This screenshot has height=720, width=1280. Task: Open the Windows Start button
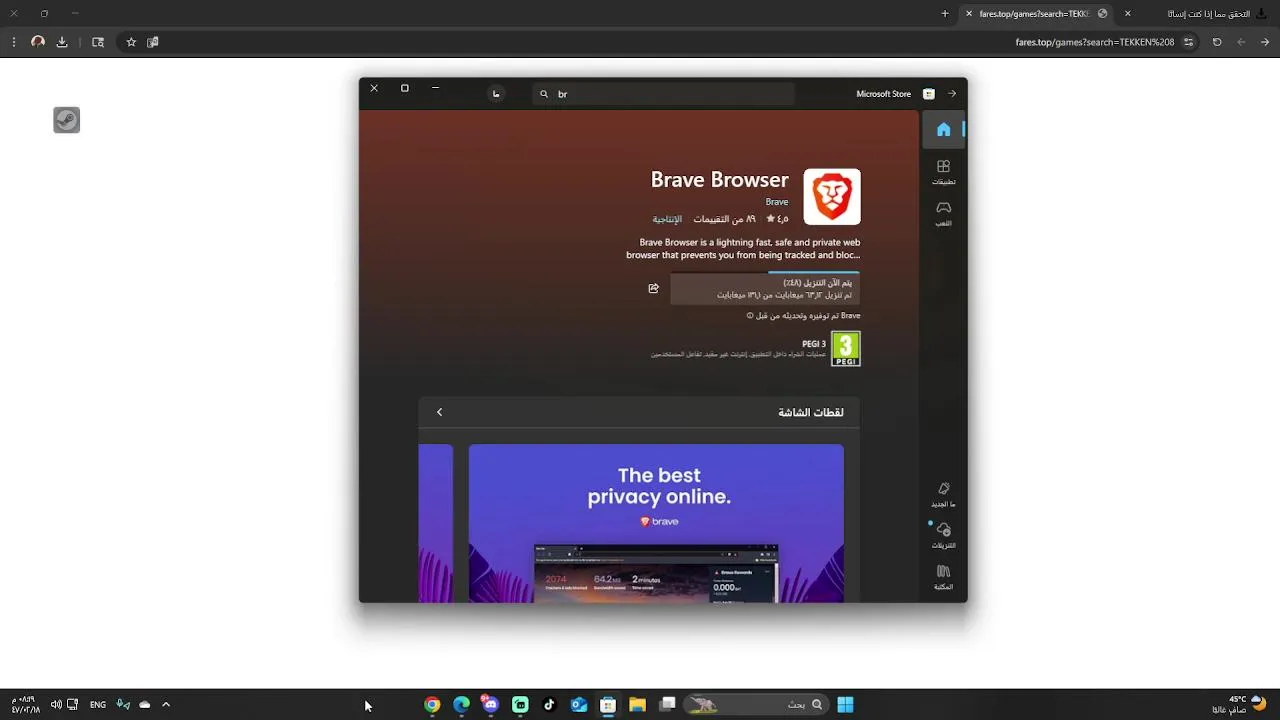coord(845,704)
